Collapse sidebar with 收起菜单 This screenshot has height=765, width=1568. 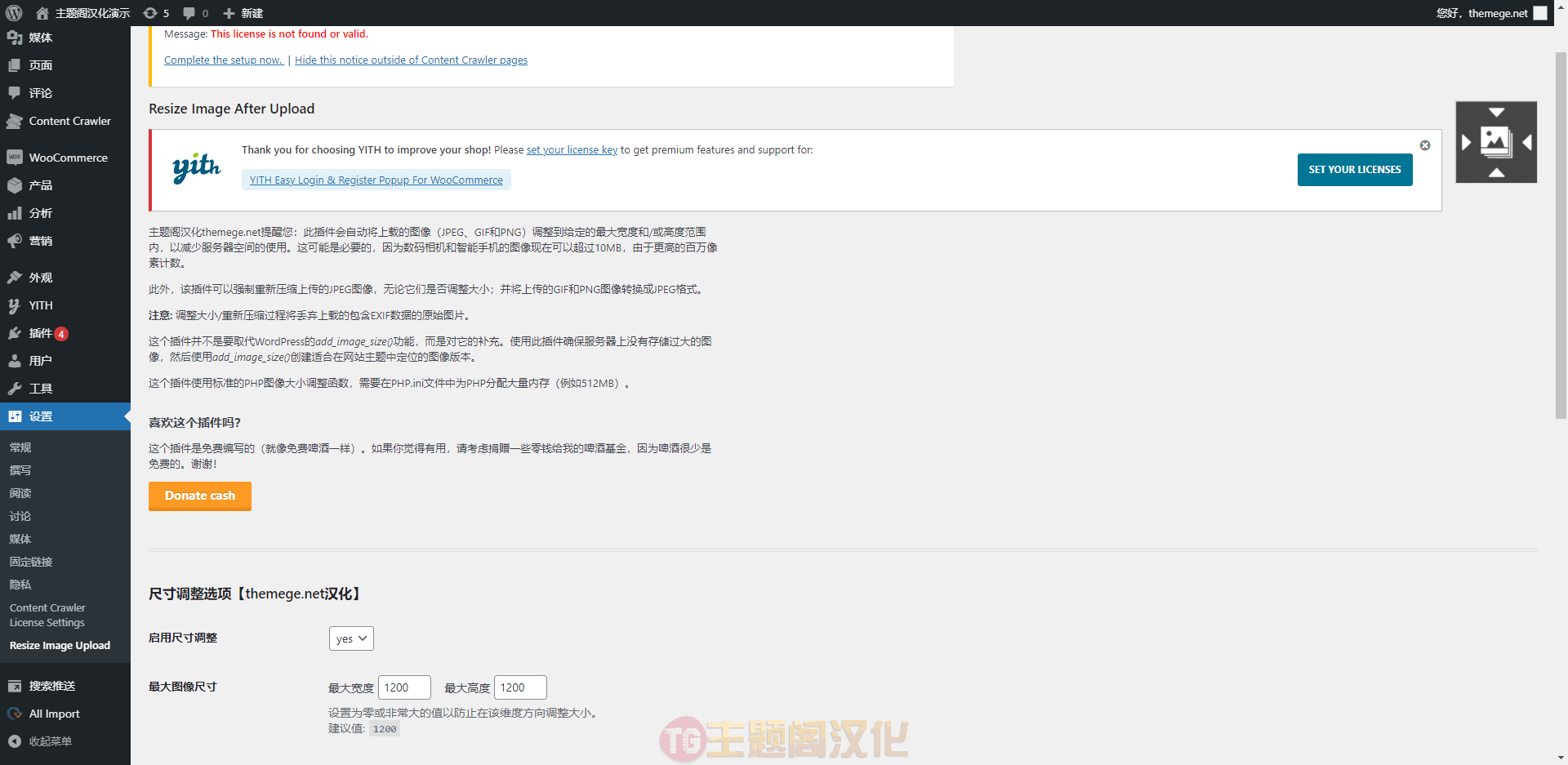[x=65, y=741]
